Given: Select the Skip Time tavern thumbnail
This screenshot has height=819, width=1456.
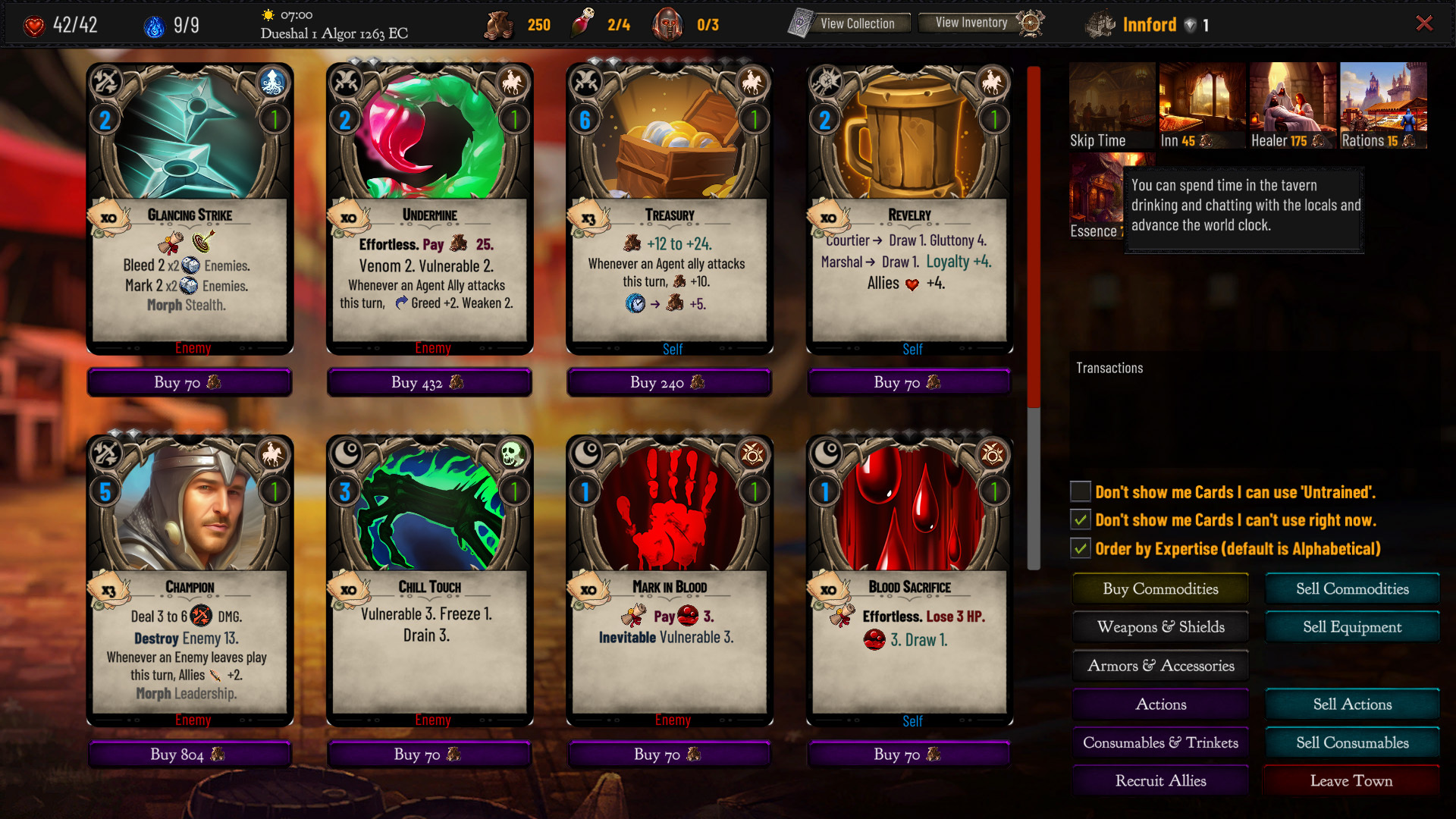Looking at the screenshot, I should (x=1112, y=105).
